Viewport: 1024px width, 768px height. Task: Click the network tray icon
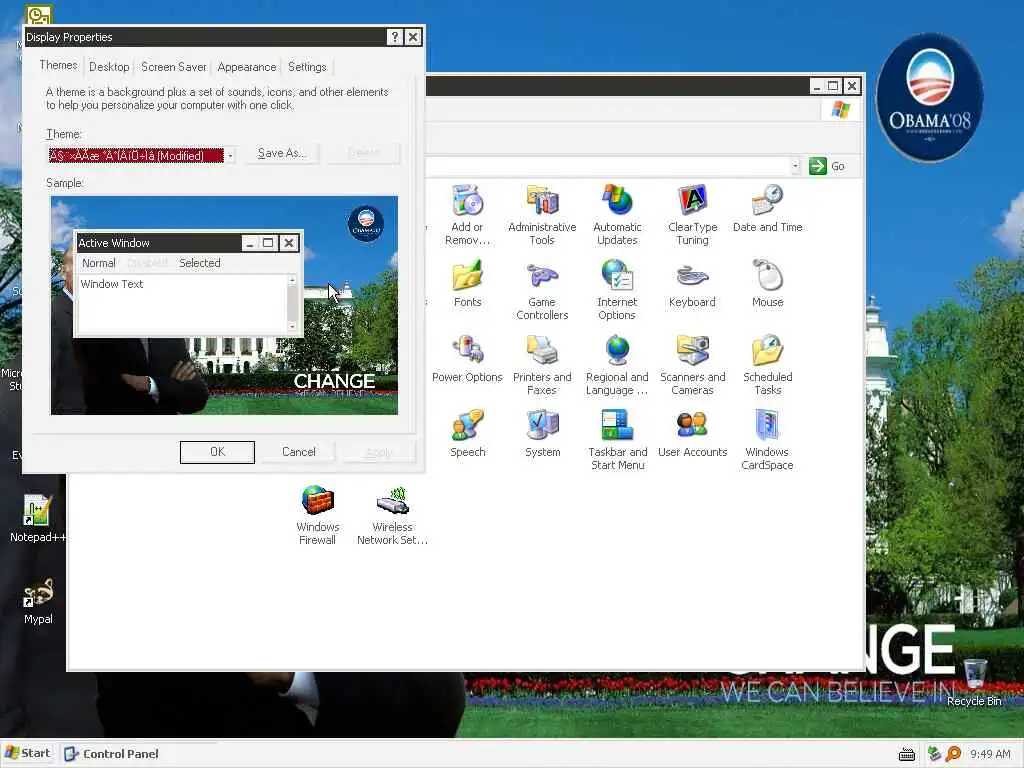[934, 754]
